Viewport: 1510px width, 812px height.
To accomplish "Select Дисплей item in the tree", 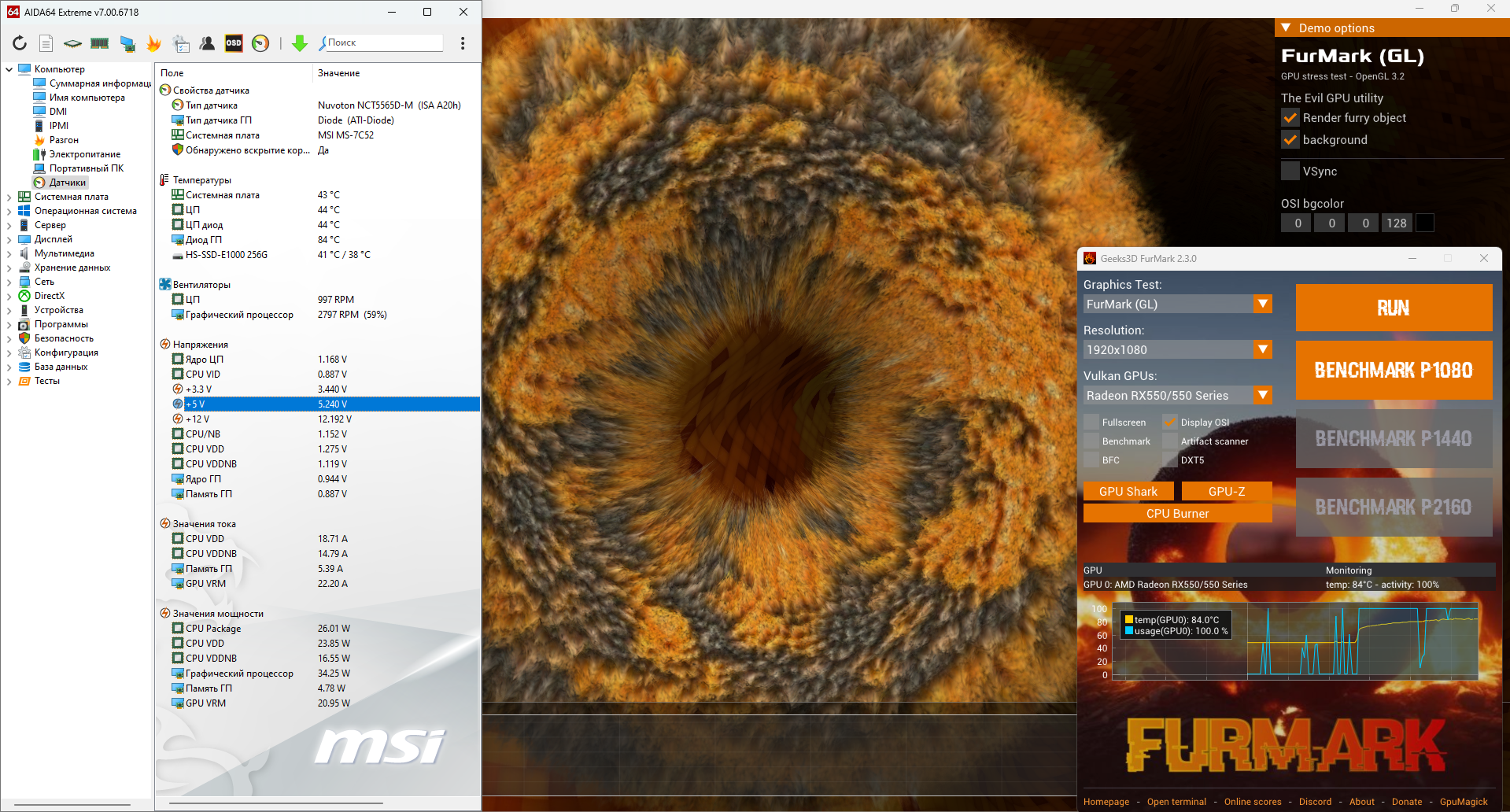I will point(54,239).
